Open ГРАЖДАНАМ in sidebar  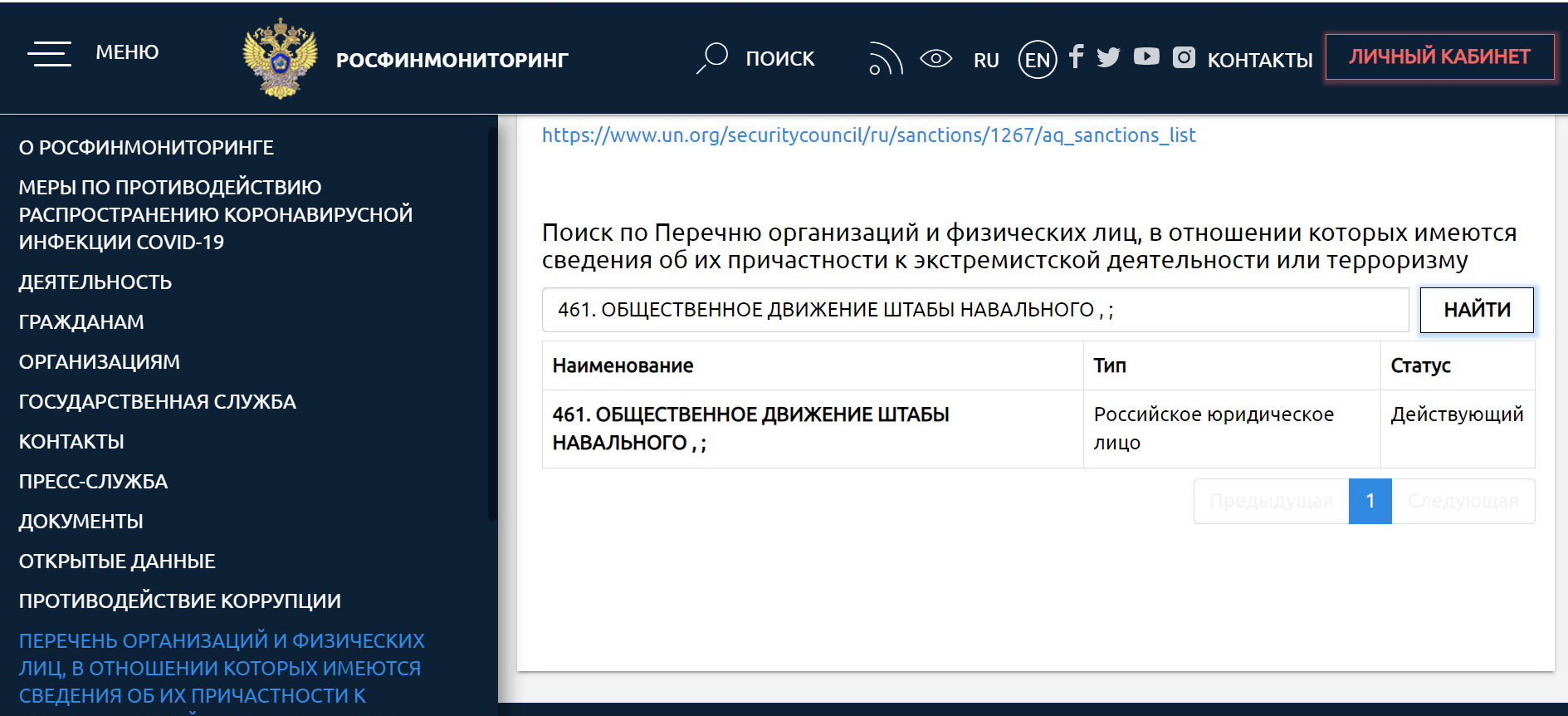click(x=81, y=322)
